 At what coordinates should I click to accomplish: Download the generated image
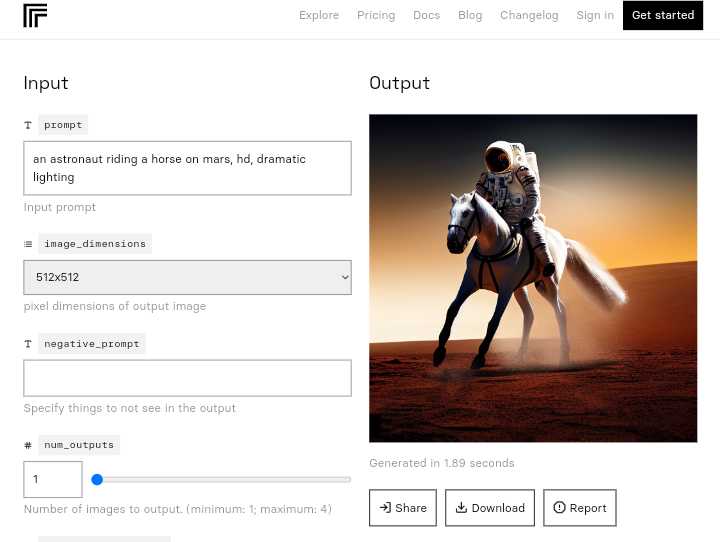(x=490, y=508)
